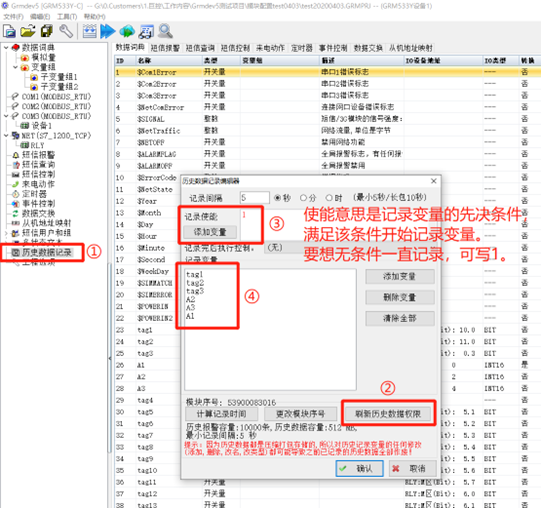Screen dimensions: 541x508
Task: Select tag1 in the record variable list
Action: [195, 274]
